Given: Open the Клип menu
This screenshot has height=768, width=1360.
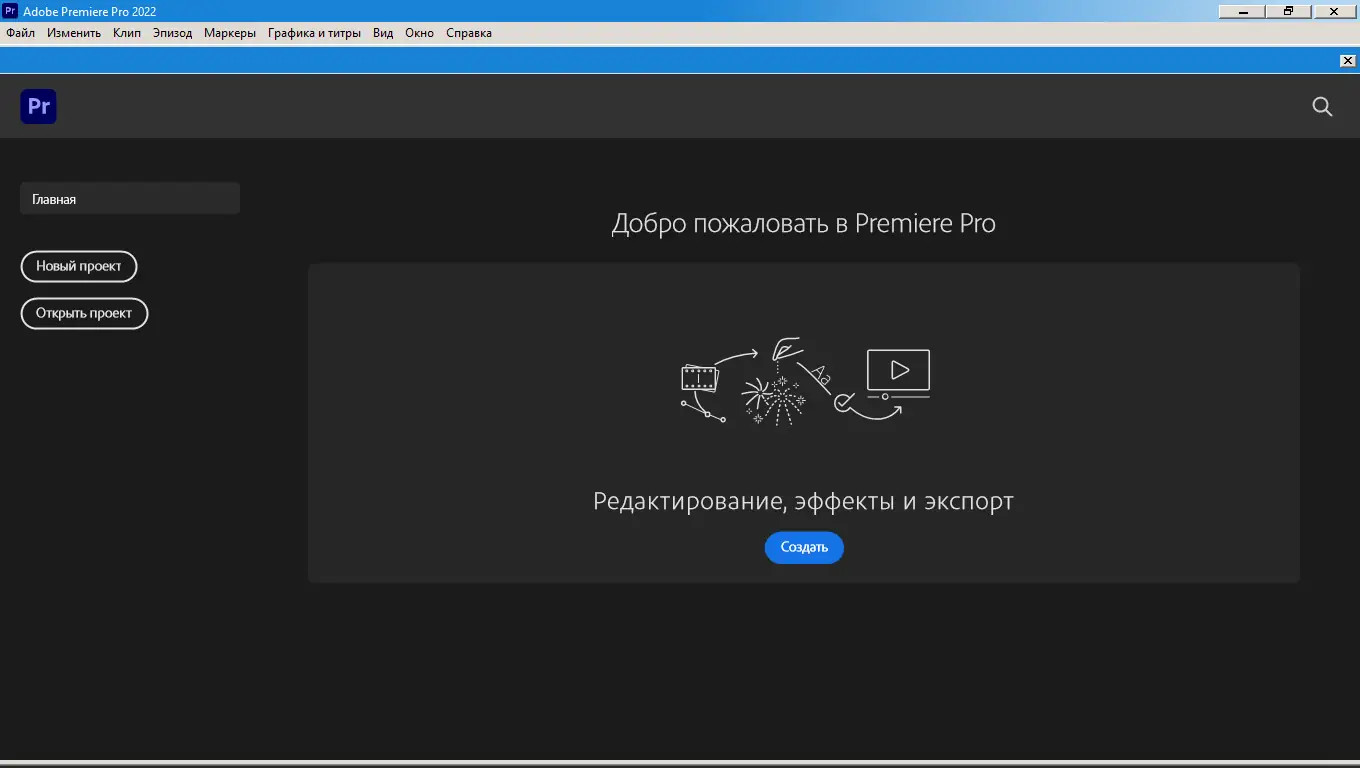Looking at the screenshot, I should click(x=126, y=32).
